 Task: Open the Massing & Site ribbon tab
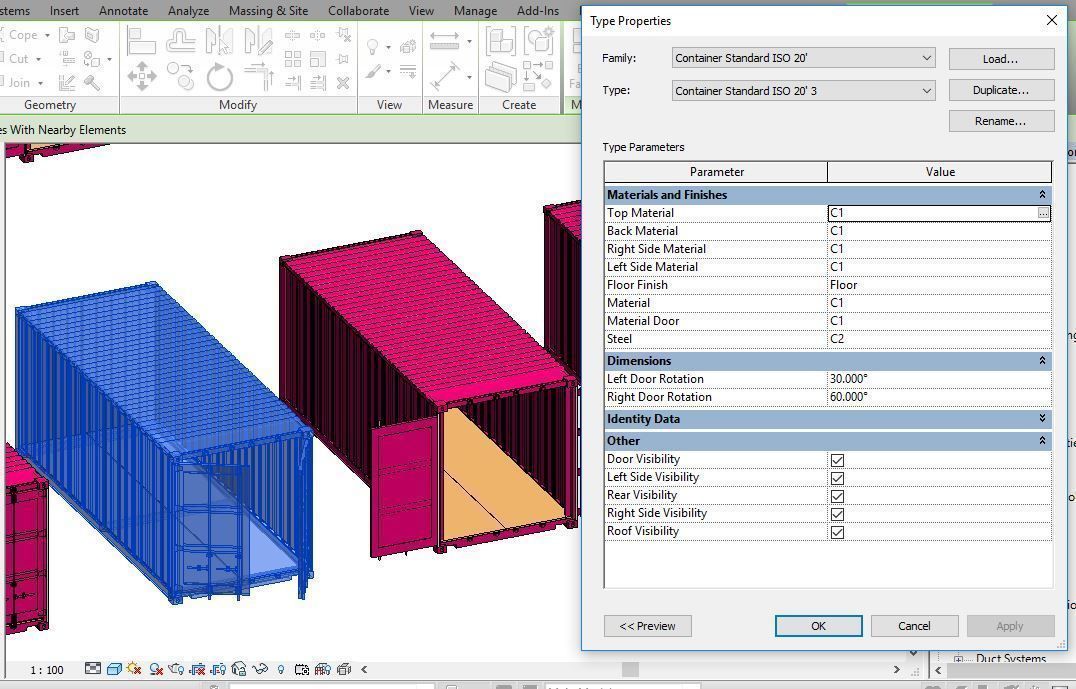(x=269, y=11)
